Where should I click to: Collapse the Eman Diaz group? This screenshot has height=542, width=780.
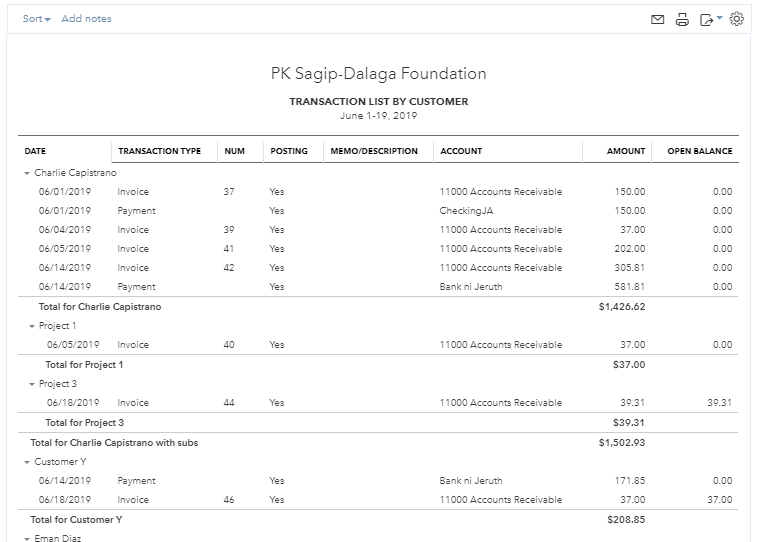pyautogui.click(x=27, y=538)
